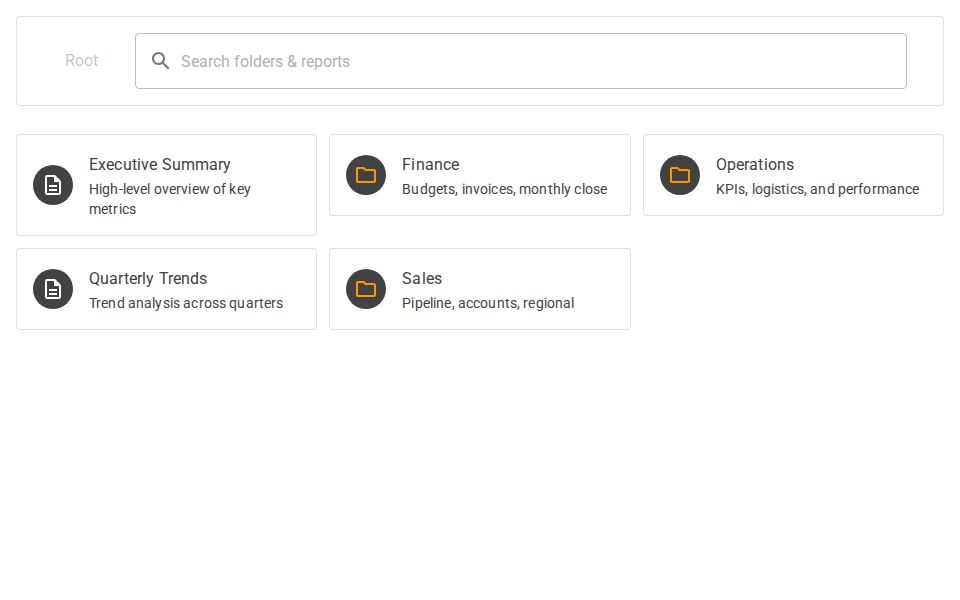Click the Sales card title text
This screenshot has width=960, height=600.
(422, 279)
